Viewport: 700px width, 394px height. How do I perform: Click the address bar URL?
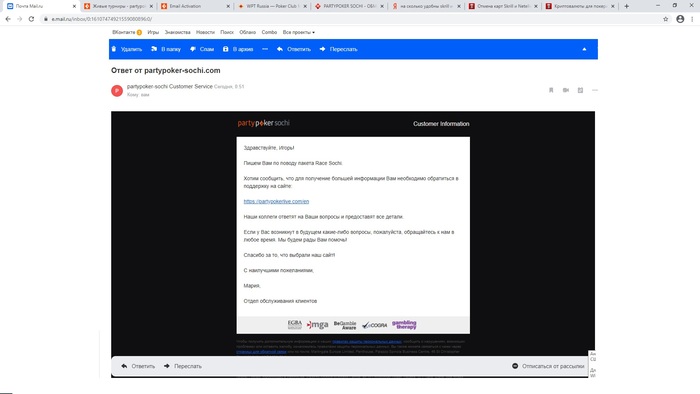[102, 19]
